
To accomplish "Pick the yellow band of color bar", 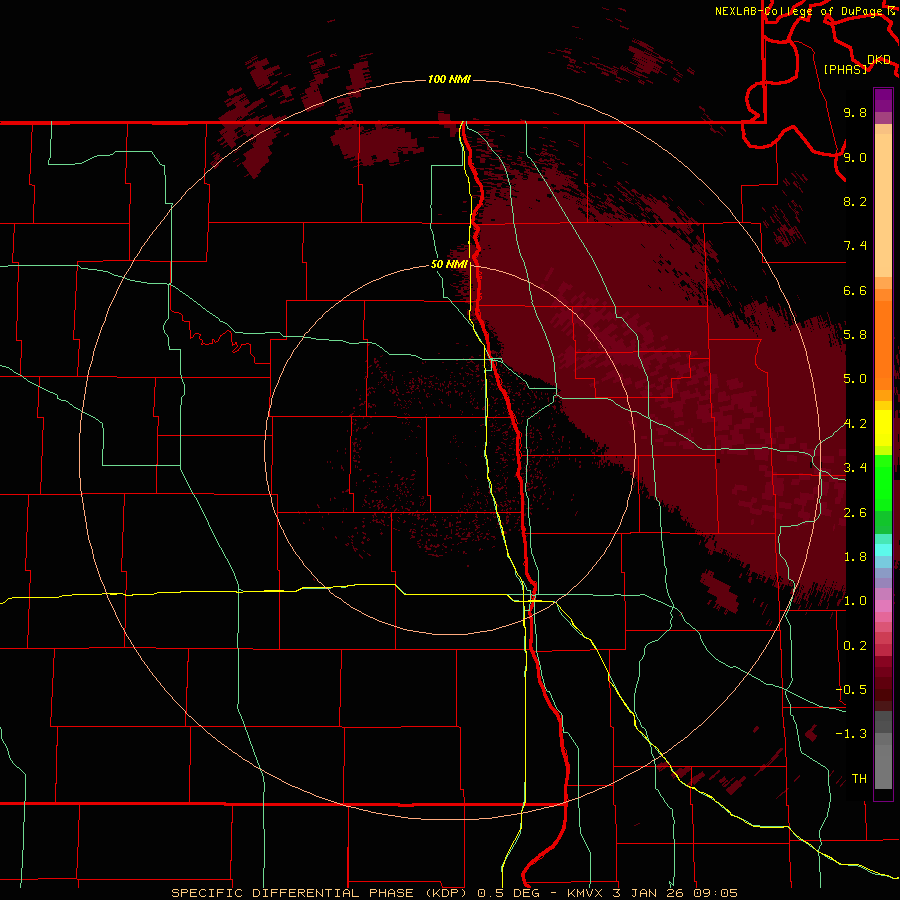I will (x=883, y=428).
